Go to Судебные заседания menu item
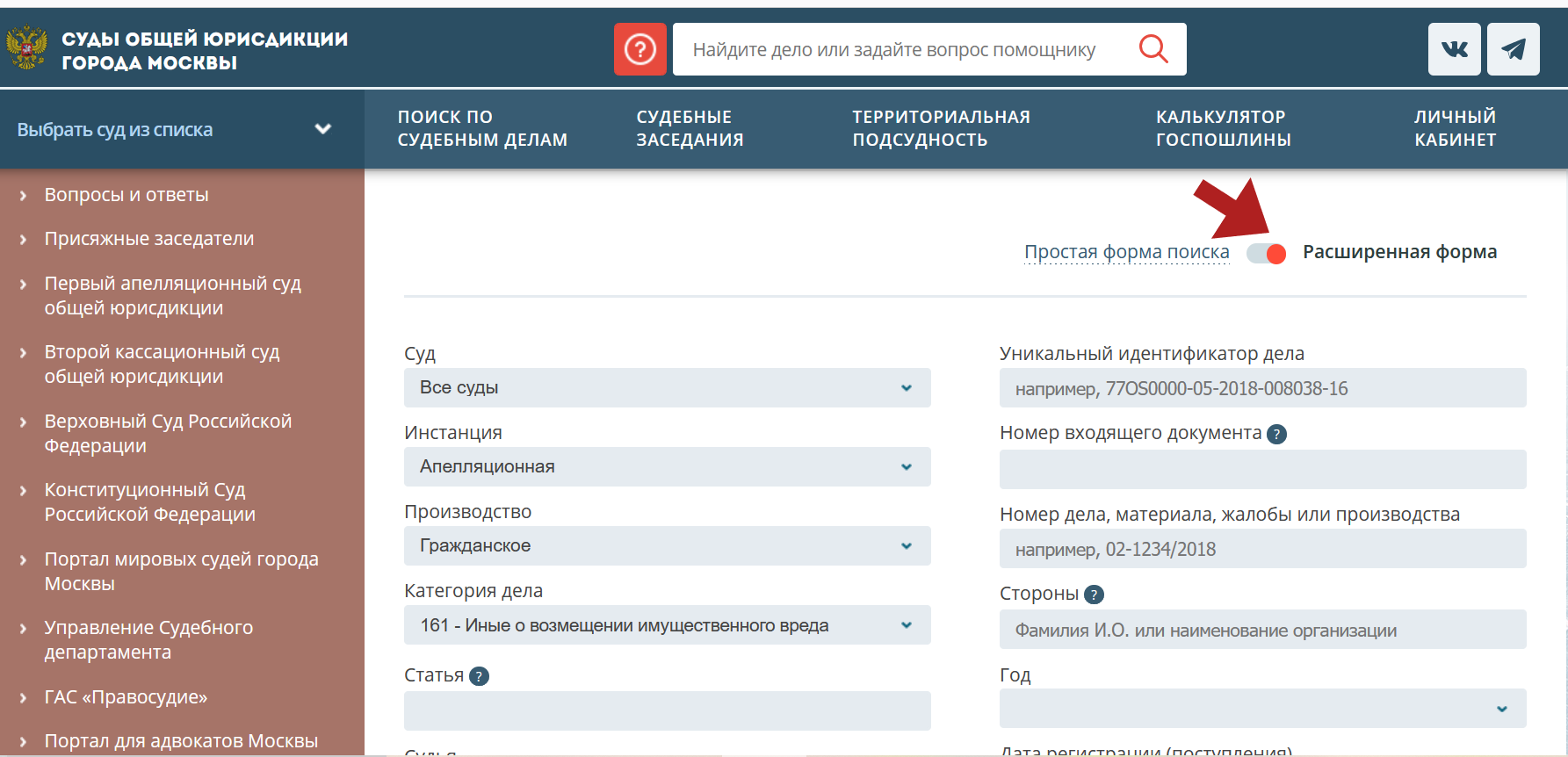Image resolution: width=1568 pixels, height=757 pixels. coord(690,128)
